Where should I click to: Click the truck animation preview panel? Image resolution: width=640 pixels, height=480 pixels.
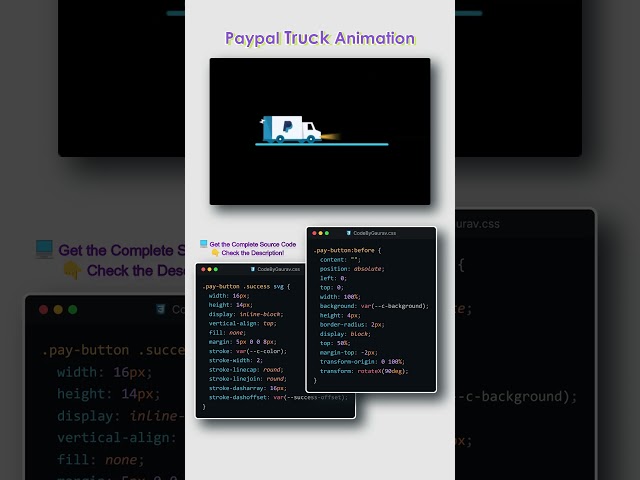(x=320, y=131)
